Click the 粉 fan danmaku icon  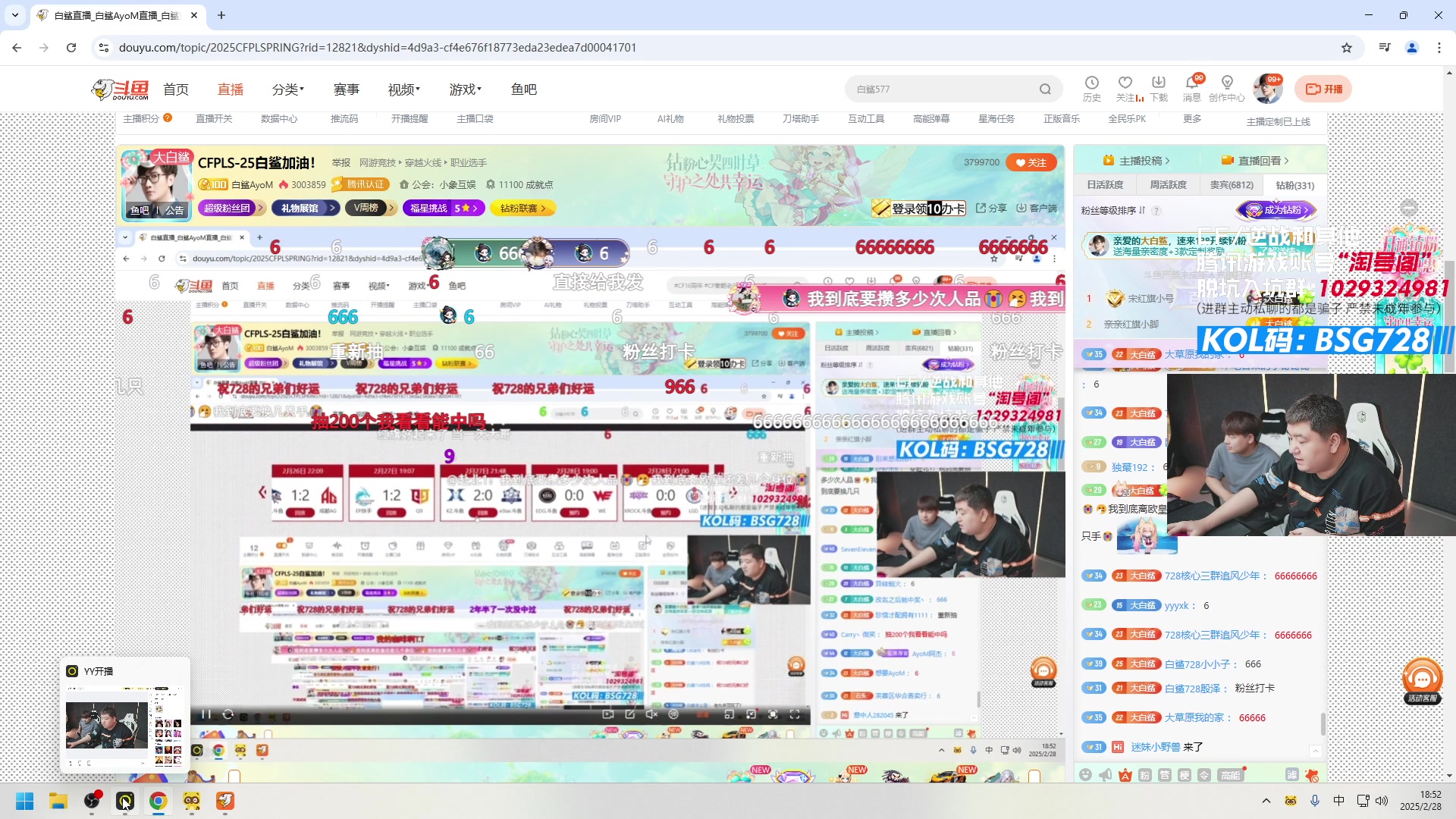1145,774
